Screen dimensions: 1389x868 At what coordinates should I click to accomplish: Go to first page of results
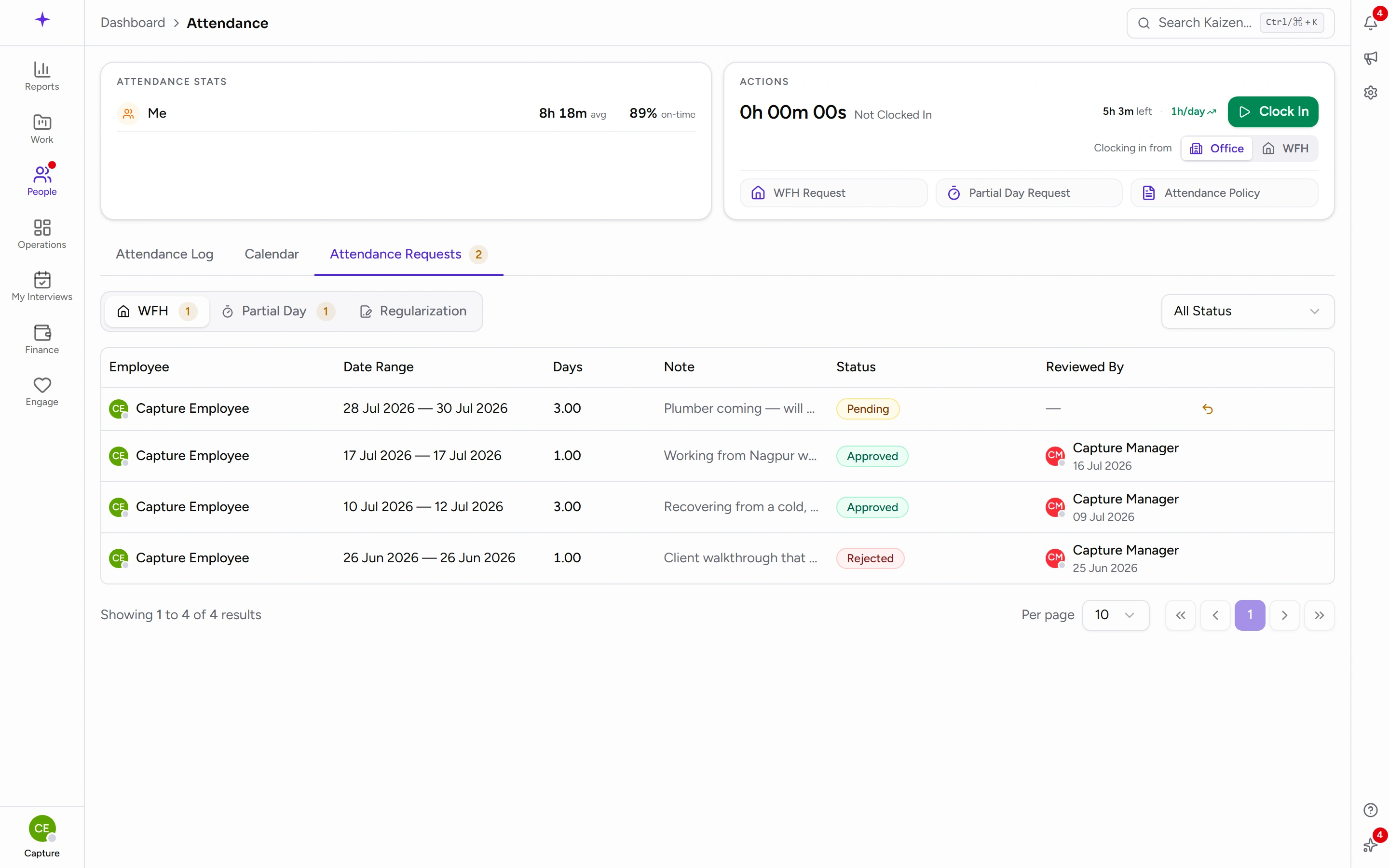coord(1180,615)
